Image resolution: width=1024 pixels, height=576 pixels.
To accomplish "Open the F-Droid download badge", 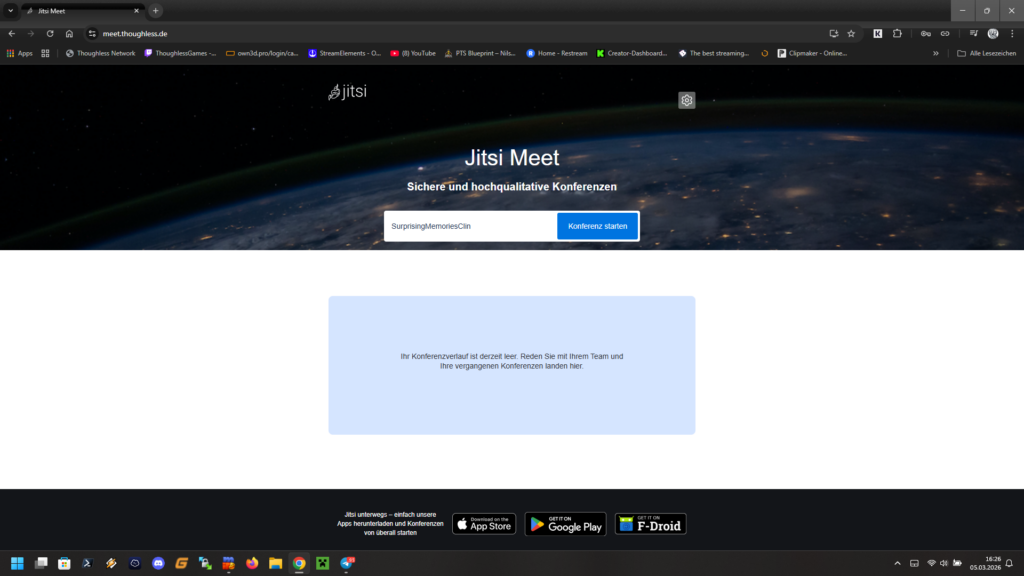I will (x=650, y=524).
